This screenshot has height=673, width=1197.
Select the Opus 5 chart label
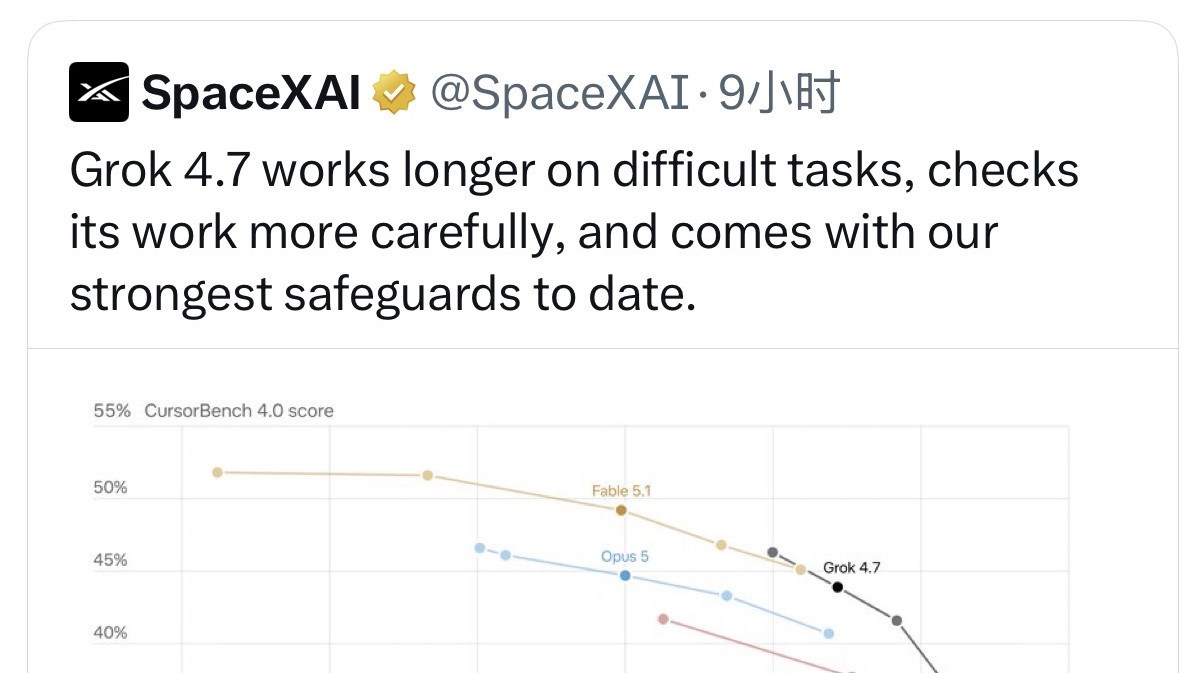point(624,556)
